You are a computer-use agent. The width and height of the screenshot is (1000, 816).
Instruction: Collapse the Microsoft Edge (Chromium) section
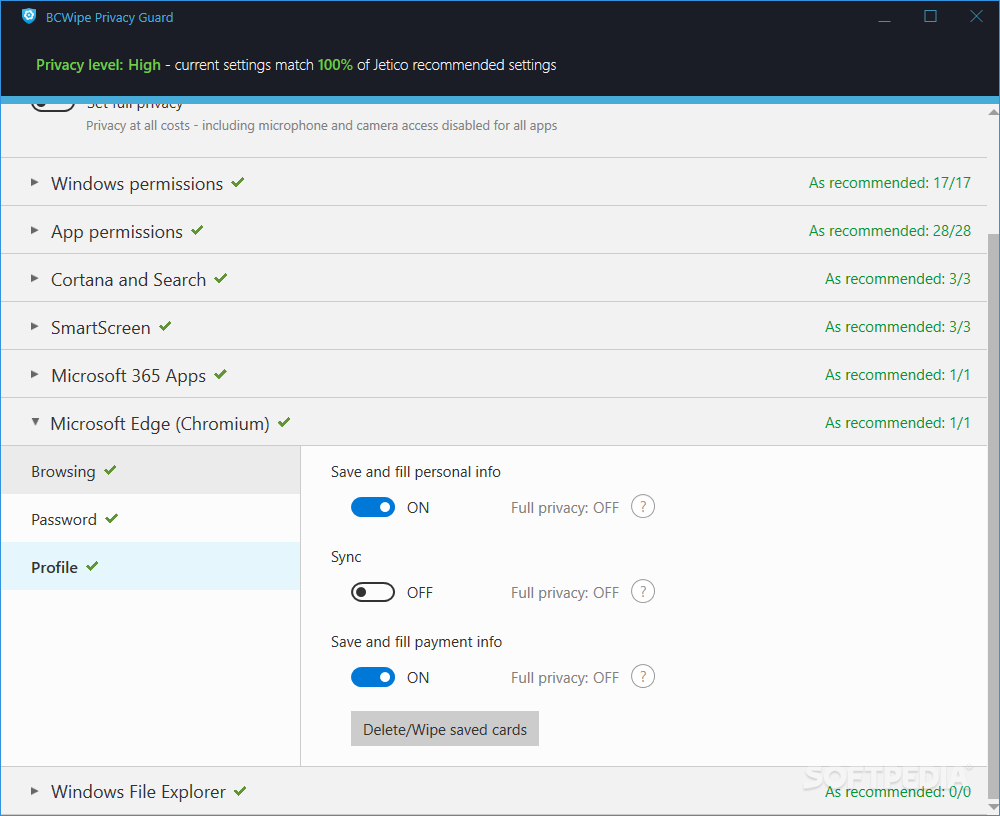[x=35, y=422]
